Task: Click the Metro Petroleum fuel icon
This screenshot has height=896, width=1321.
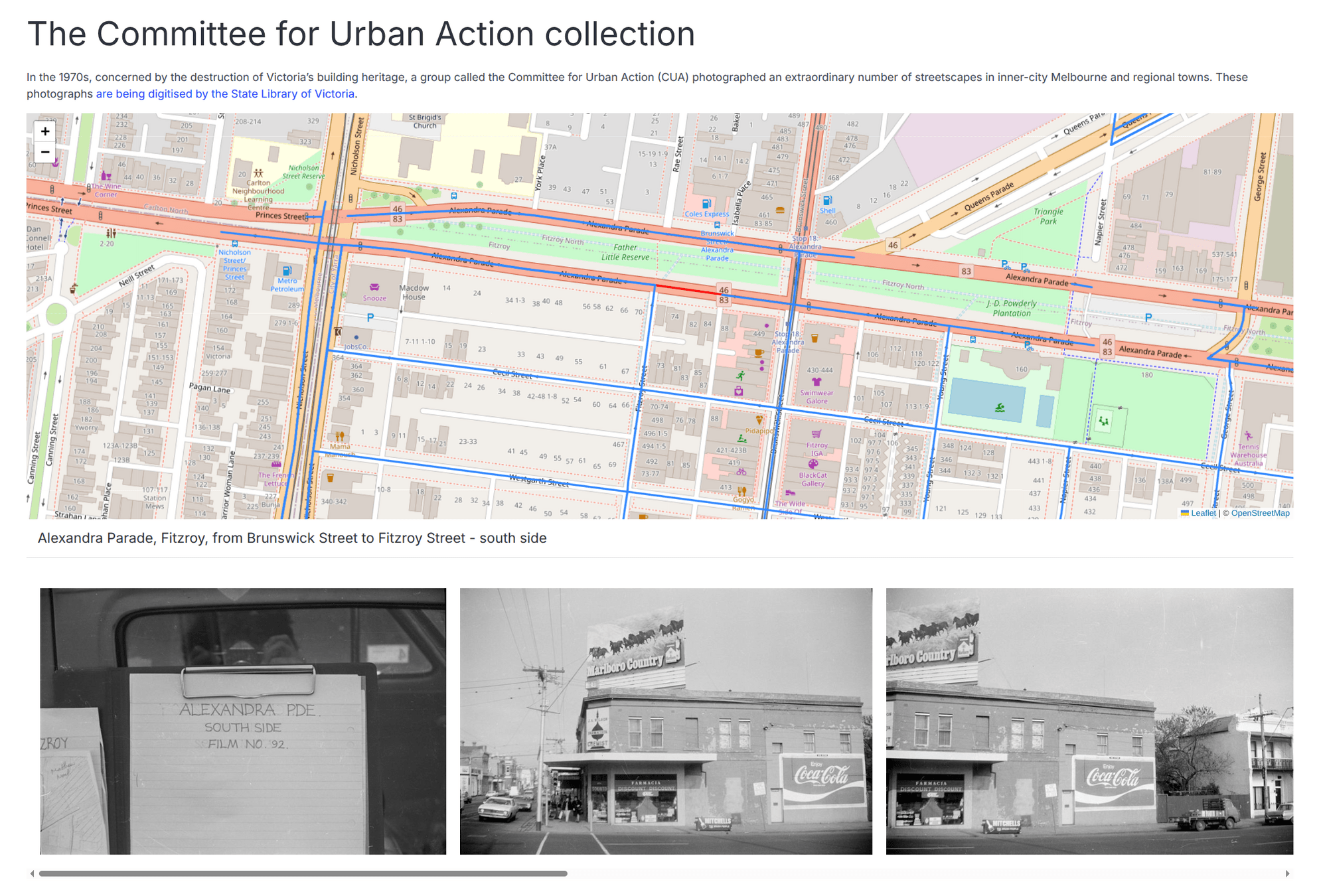Action: click(287, 271)
